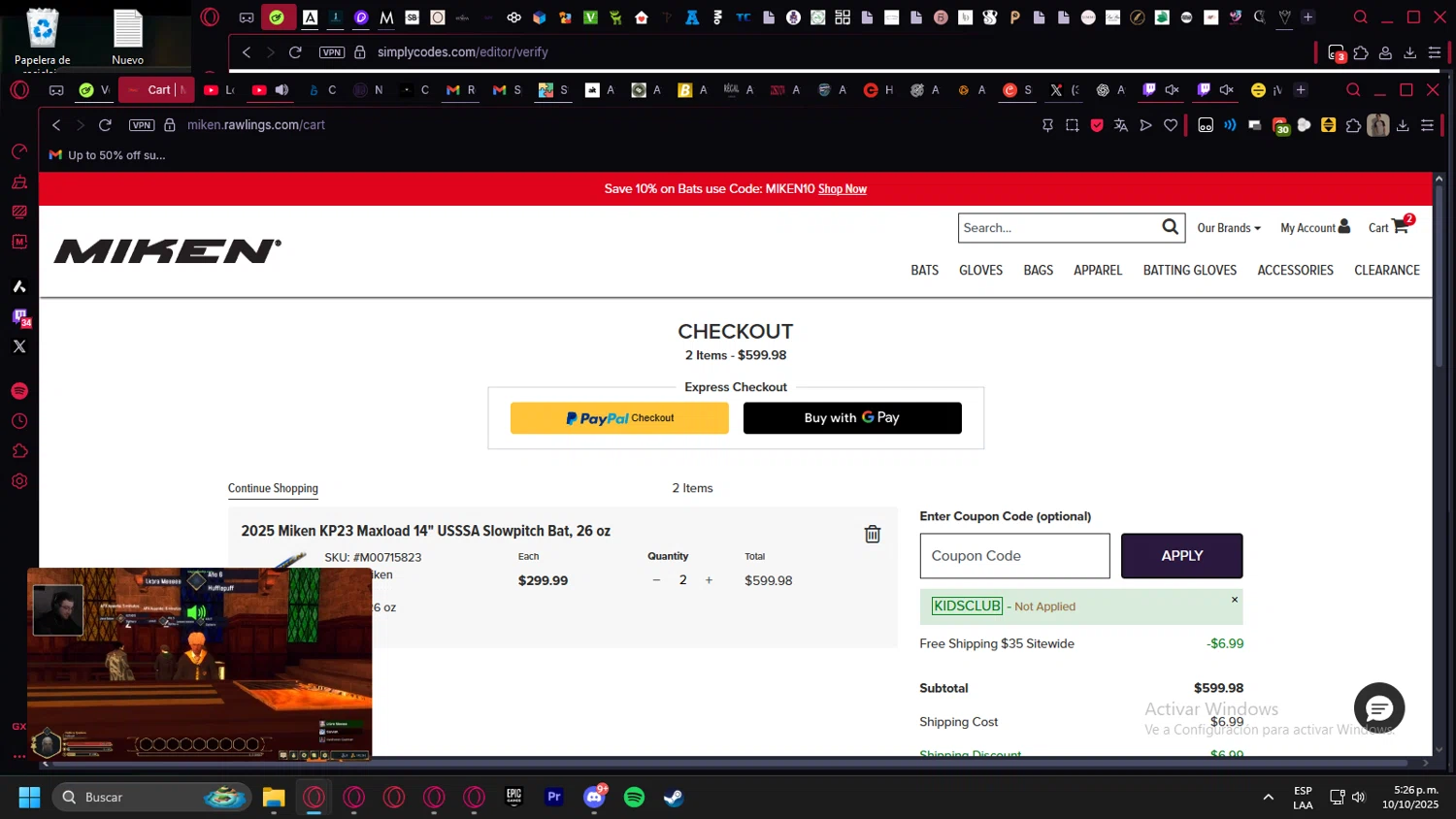The width and height of the screenshot is (1456, 819).
Task: Delete the Miken KP23 bat from cart
Action: [872, 534]
